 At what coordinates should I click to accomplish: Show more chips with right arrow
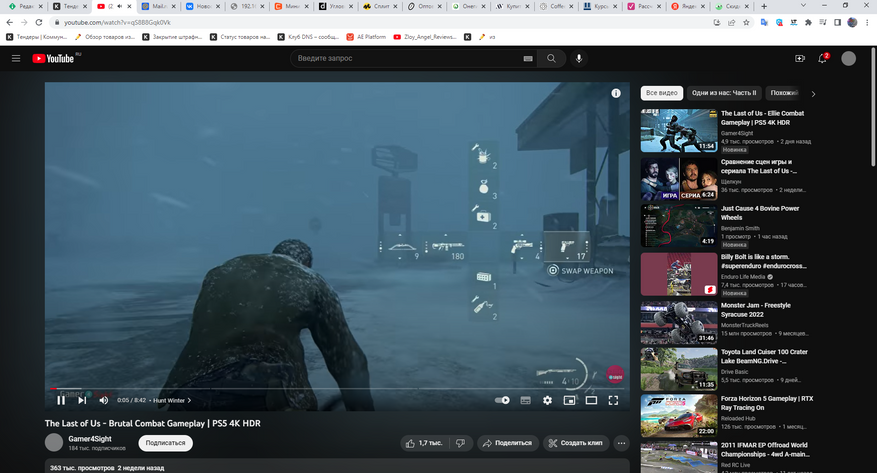click(x=813, y=94)
